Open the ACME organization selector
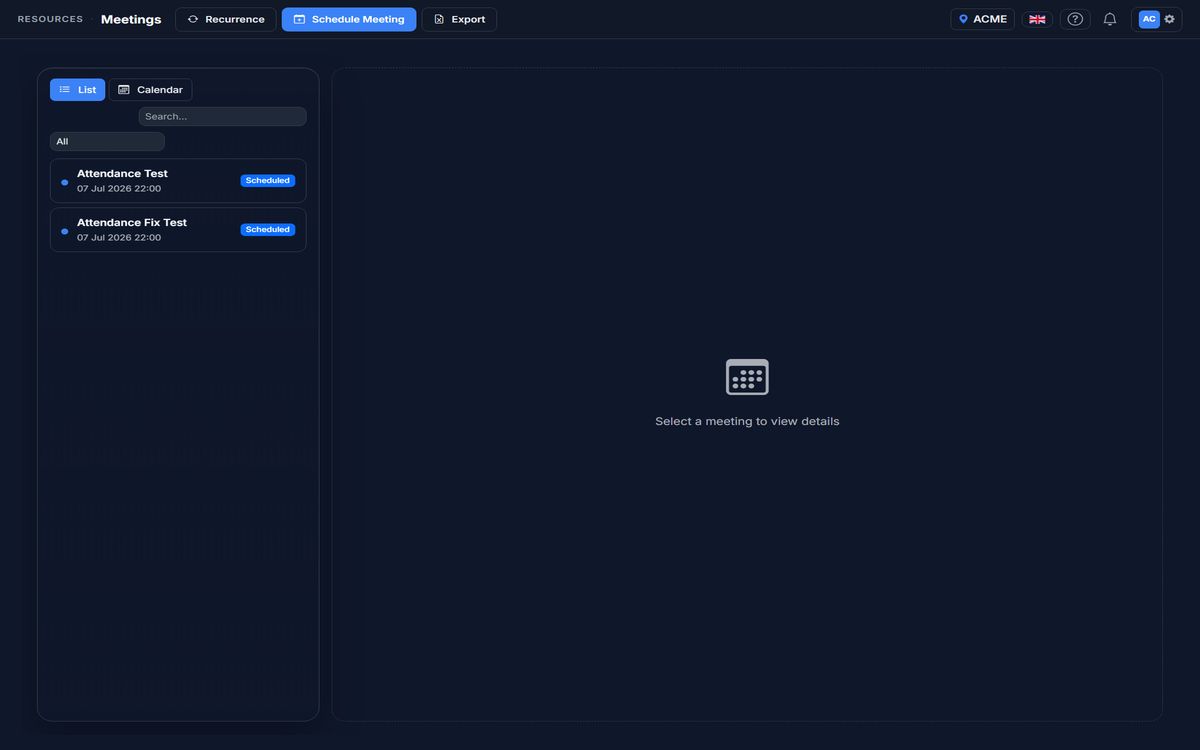The image size is (1200, 750). [x=982, y=19]
